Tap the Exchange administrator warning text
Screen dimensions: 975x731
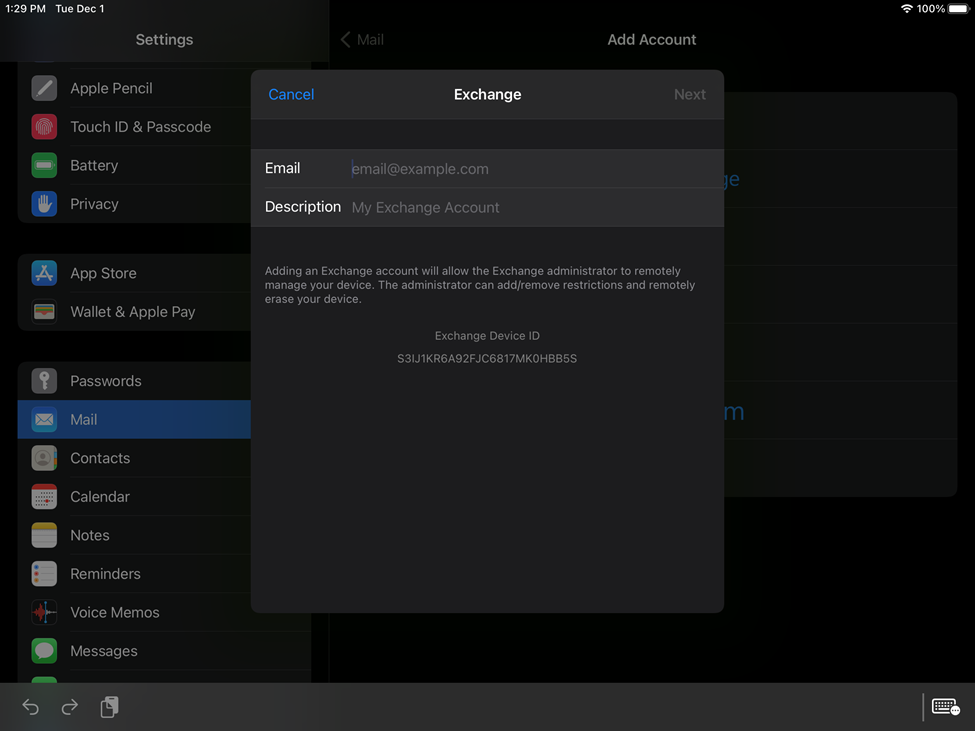pos(480,285)
